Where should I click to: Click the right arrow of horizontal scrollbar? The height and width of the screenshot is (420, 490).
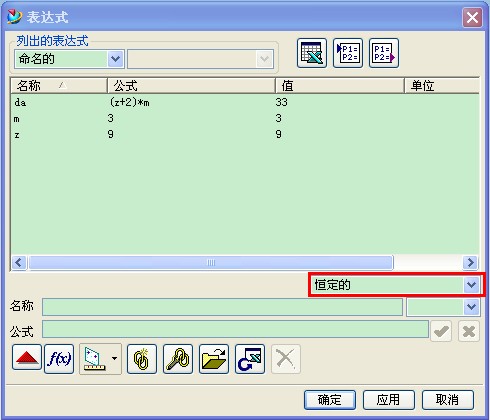471,262
